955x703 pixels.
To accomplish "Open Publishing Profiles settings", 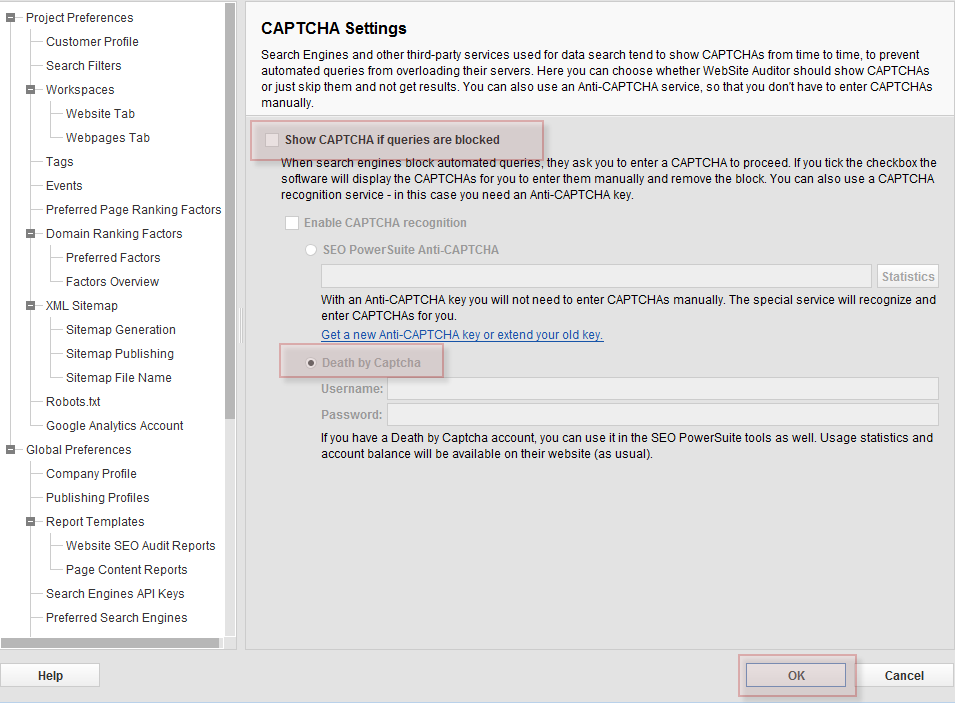I will point(97,498).
